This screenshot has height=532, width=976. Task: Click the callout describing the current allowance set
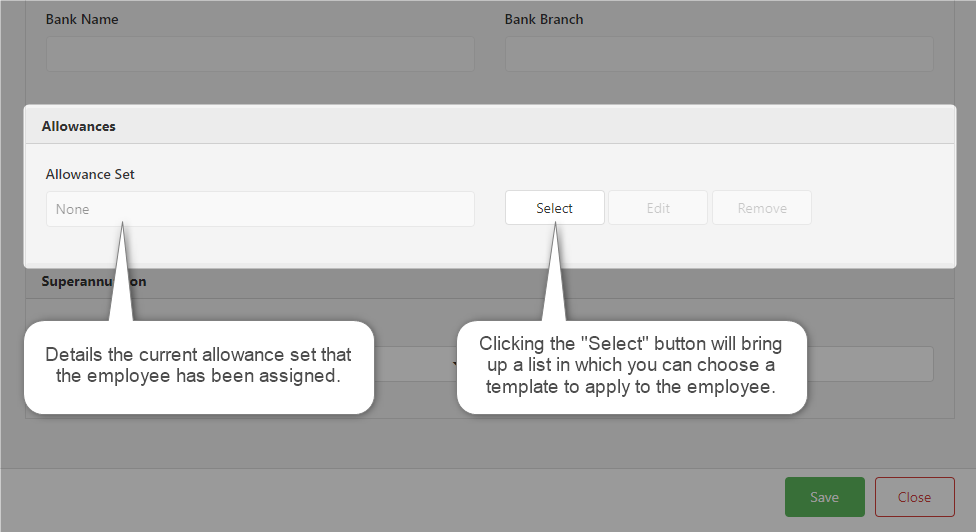coord(198,366)
